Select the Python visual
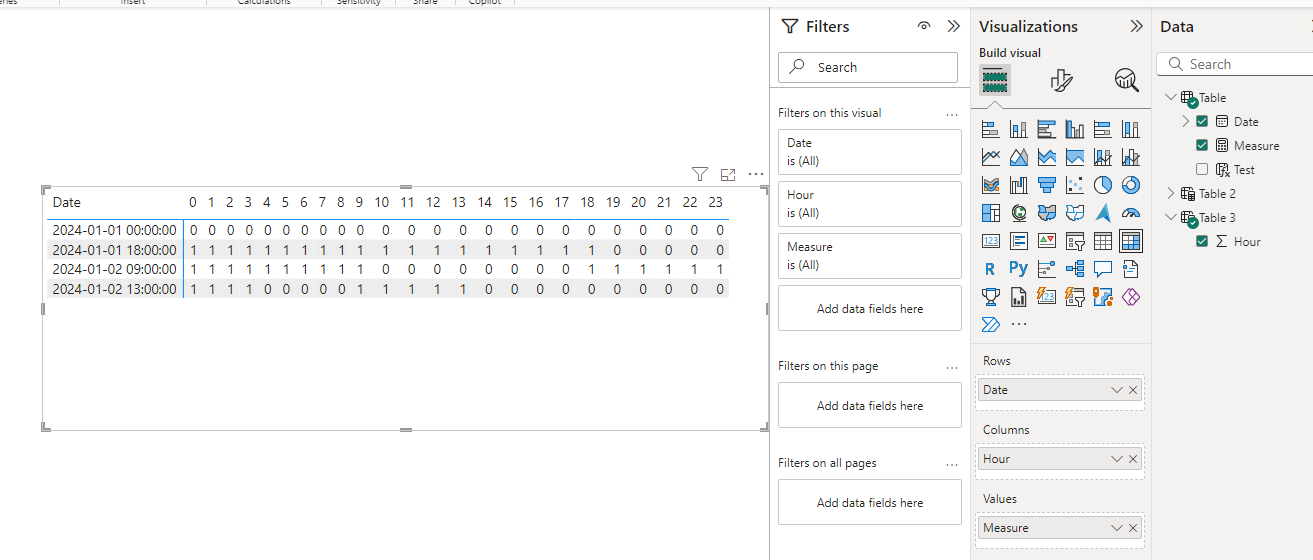The width and height of the screenshot is (1313, 560). click(x=1019, y=269)
